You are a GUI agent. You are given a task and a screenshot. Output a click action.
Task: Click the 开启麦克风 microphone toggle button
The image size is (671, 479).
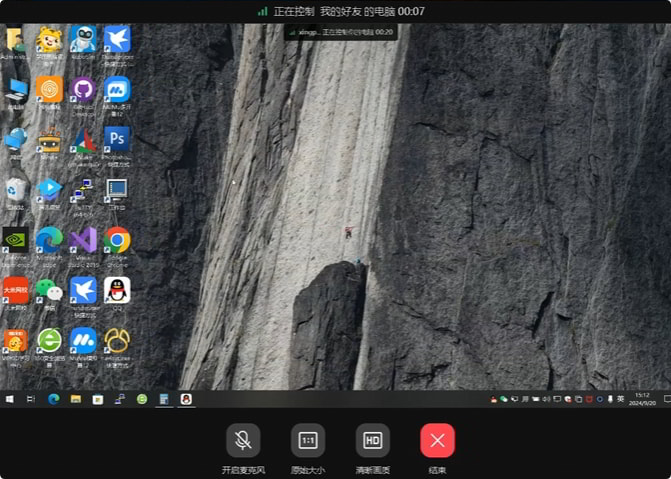(x=243, y=440)
